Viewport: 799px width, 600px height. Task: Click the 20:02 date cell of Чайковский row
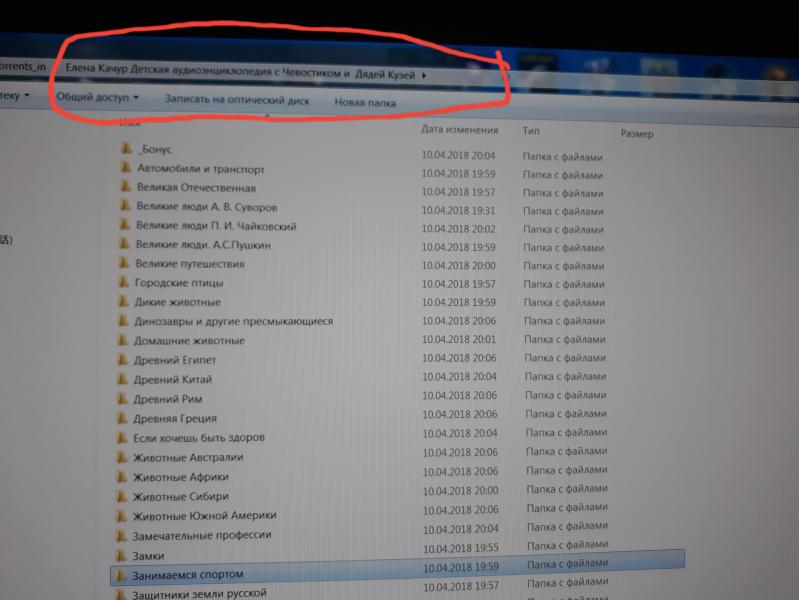pos(458,229)
